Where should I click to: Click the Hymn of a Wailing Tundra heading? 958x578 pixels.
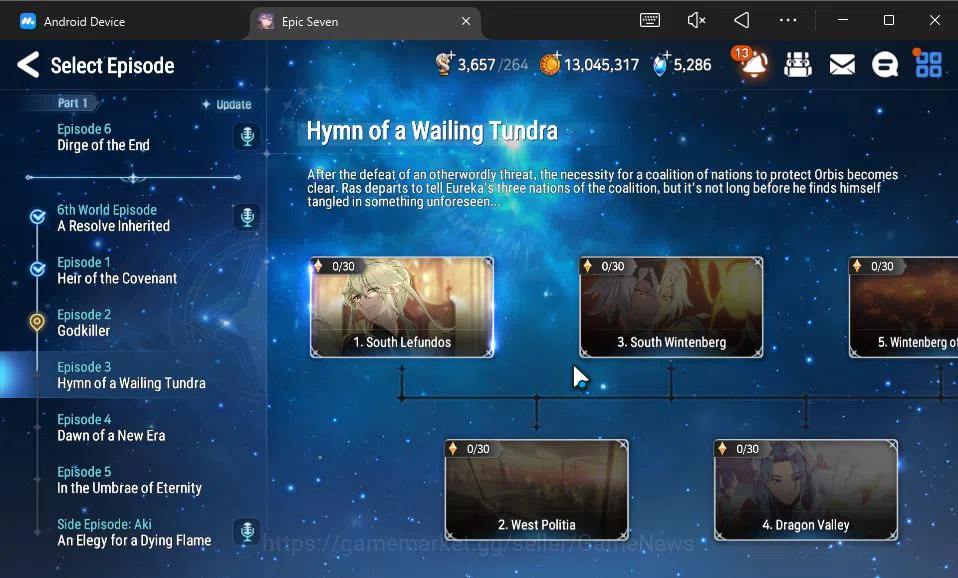pos(432,131)
